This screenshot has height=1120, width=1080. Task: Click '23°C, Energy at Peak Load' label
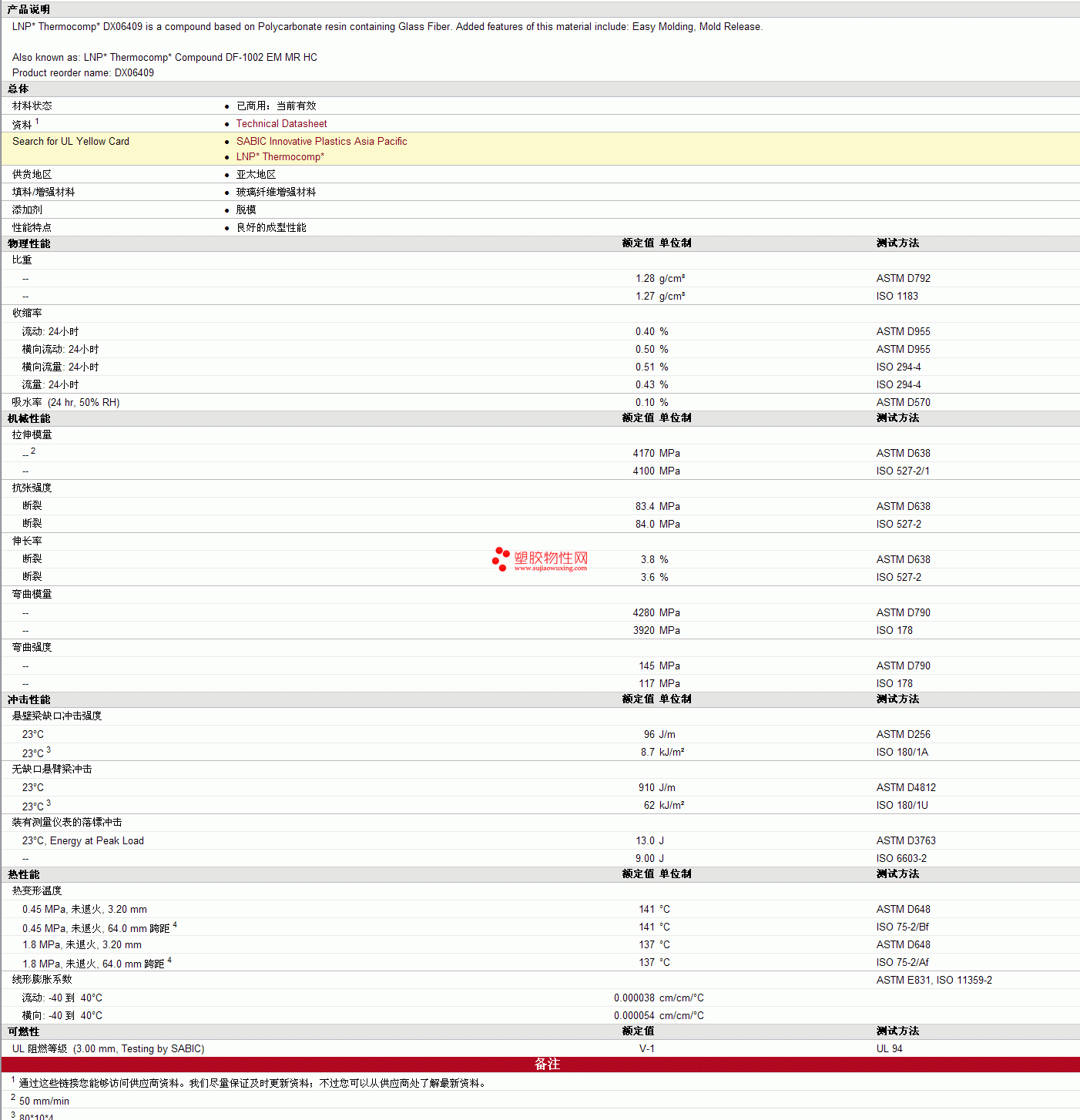pos(83,840)
